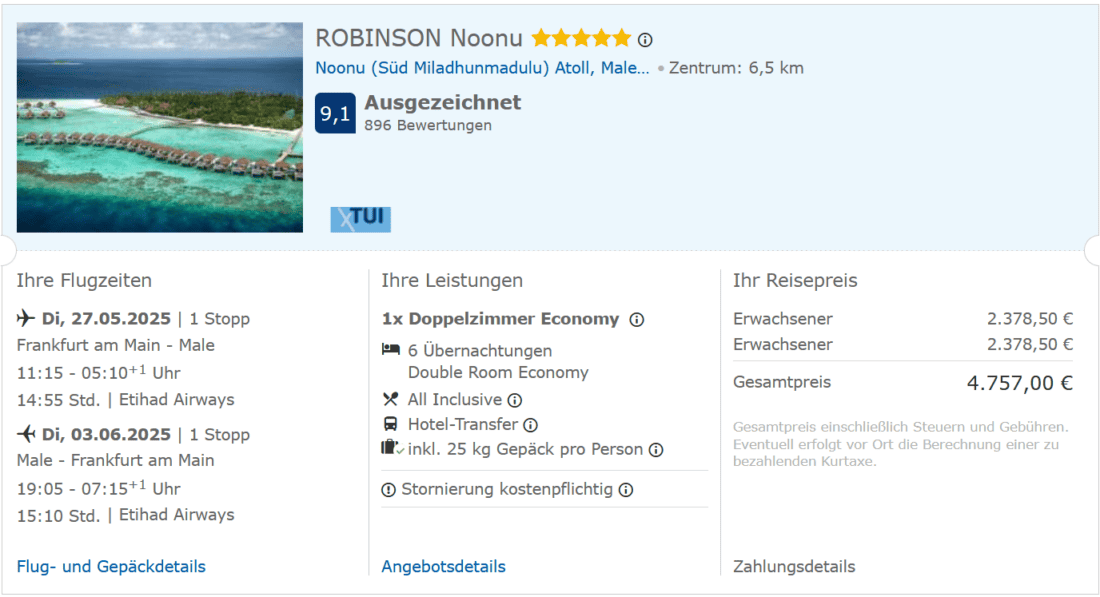Expand Zahlungsdetails section
The width and height of the screenshot is (1100, 597).
(794, 567)
